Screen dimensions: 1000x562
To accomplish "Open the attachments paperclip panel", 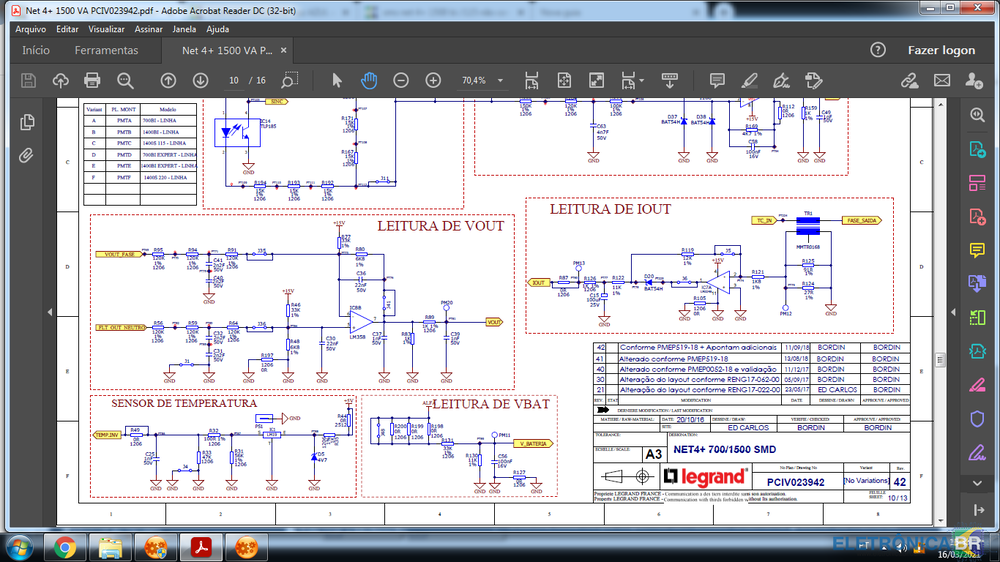I will [27, 155].
